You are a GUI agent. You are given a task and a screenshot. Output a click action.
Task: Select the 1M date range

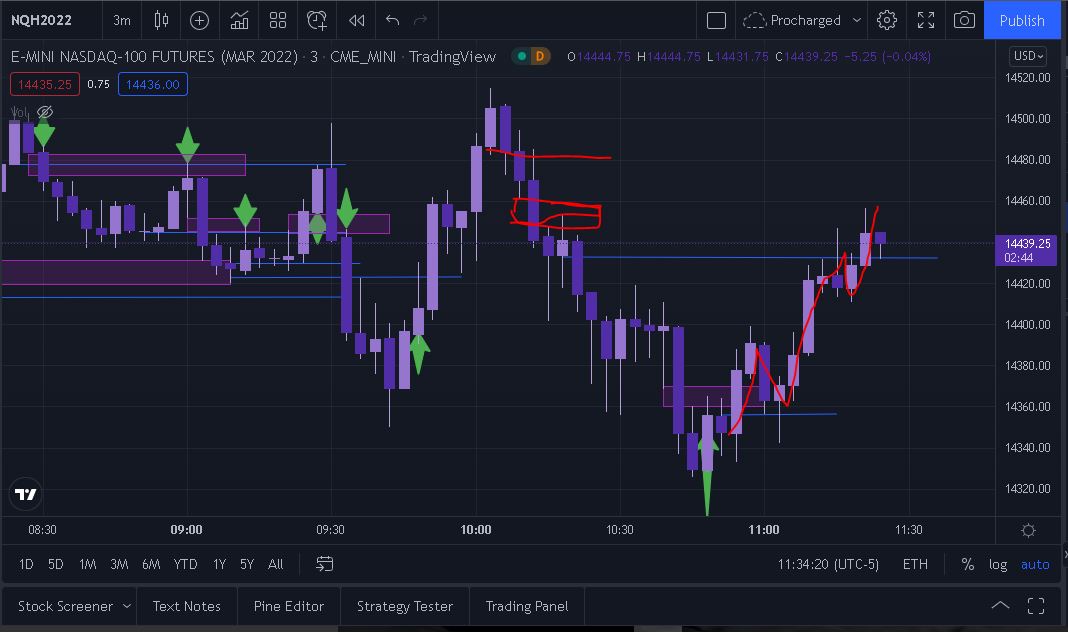(x=87, y=564)
